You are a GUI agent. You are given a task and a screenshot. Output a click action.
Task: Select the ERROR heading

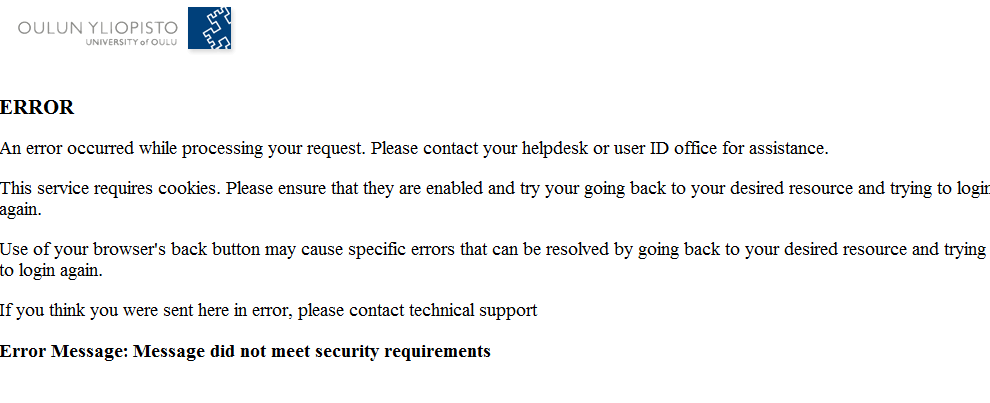(37, 108)
